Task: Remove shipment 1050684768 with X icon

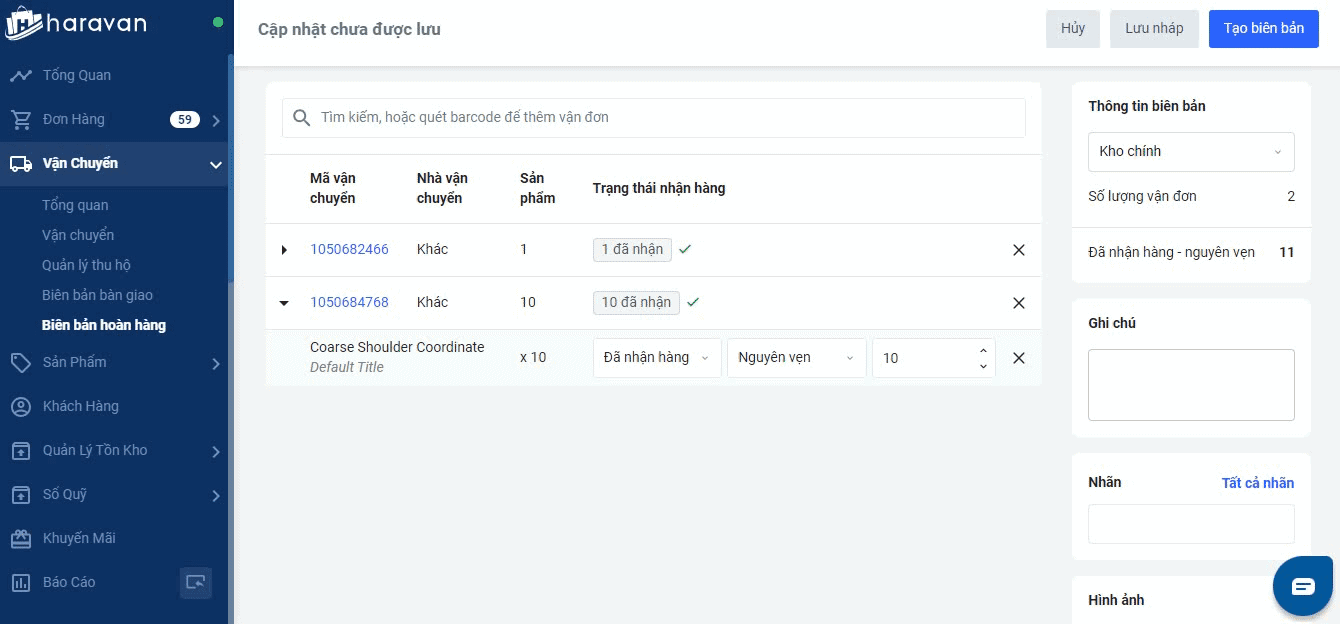Action: (x=1018, y=303)
